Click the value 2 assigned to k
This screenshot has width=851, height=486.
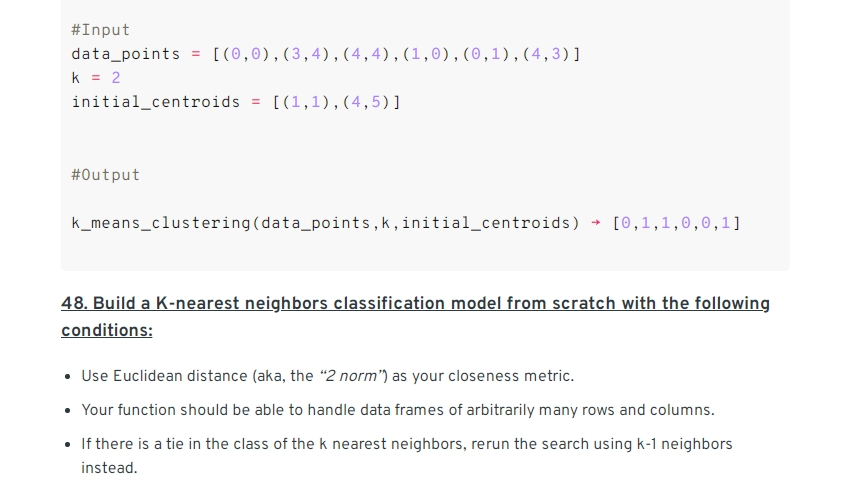pyautogui.click(x=116, y=78)
